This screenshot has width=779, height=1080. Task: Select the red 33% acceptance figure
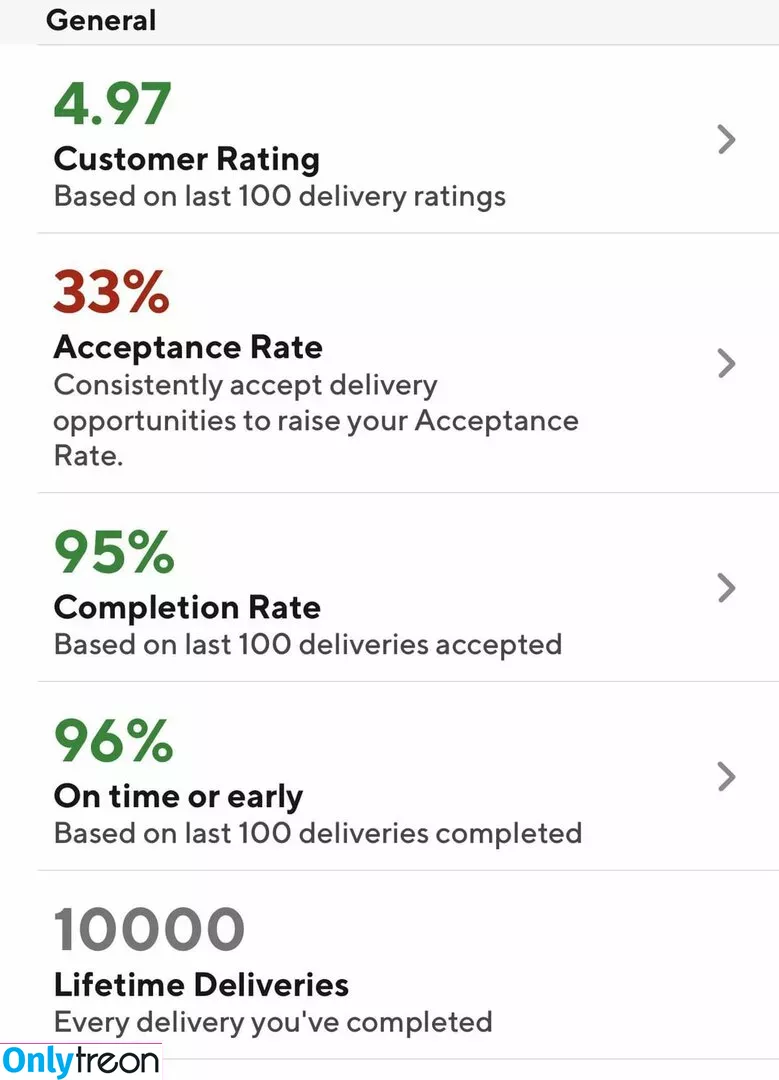tap(112, 291)
